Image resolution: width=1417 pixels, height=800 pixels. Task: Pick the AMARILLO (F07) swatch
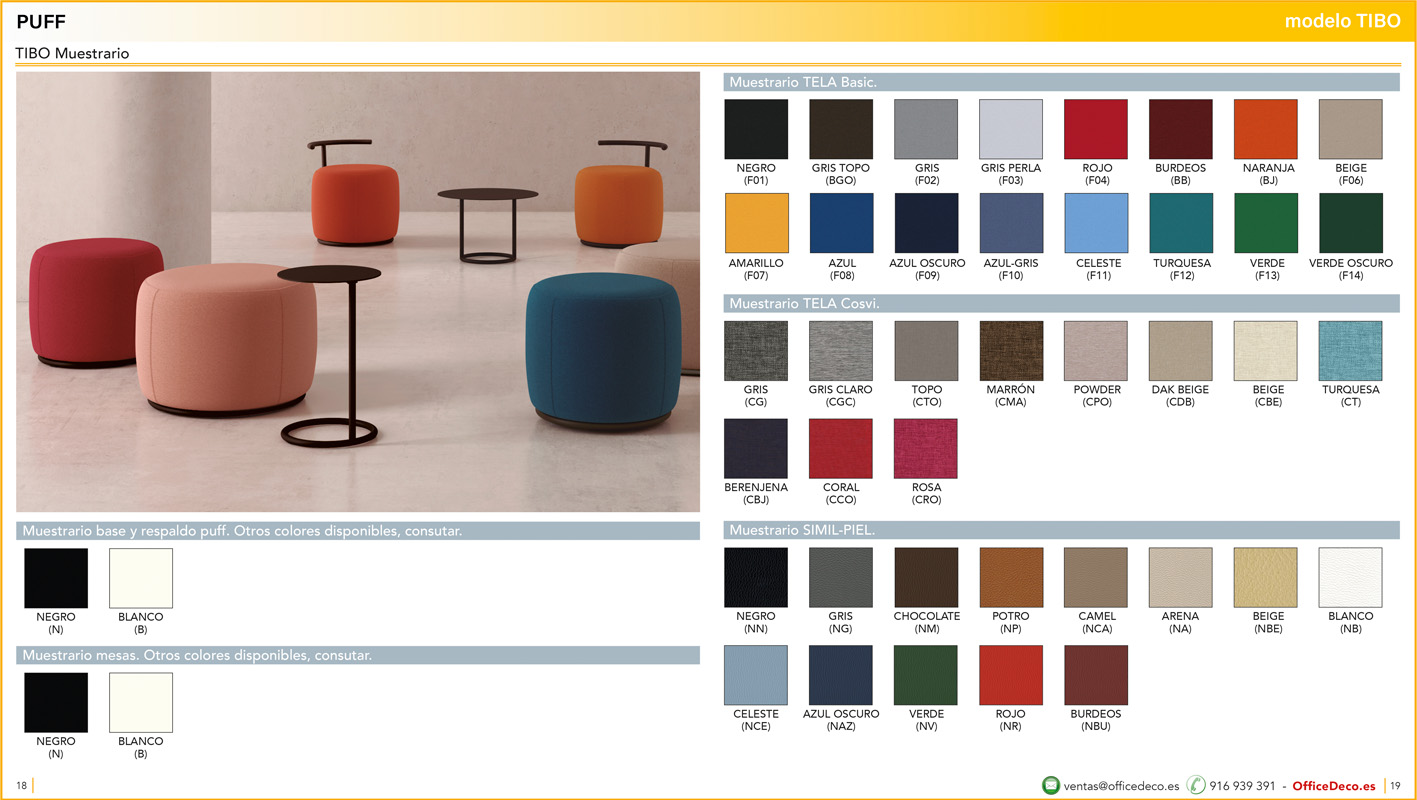click(x=756, y=223)
